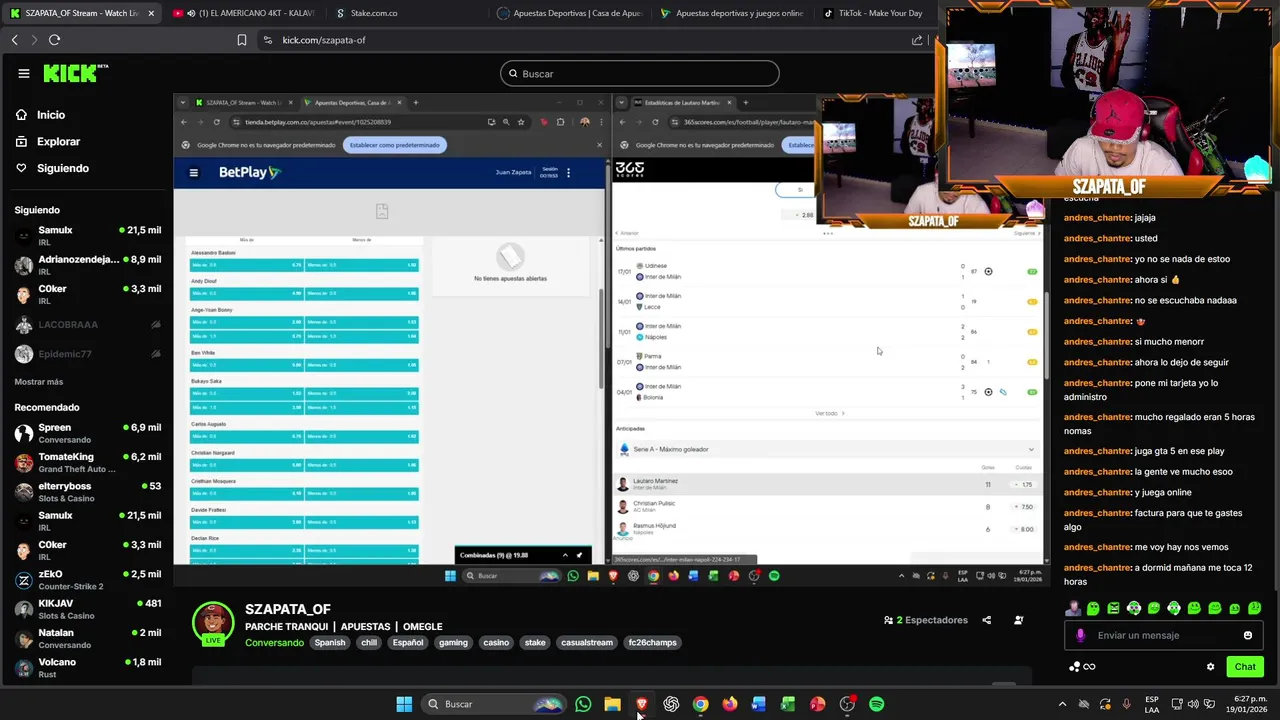Viewport: 1280px width, 720px height.
Task: Click the stake tag
Action: 535,643
